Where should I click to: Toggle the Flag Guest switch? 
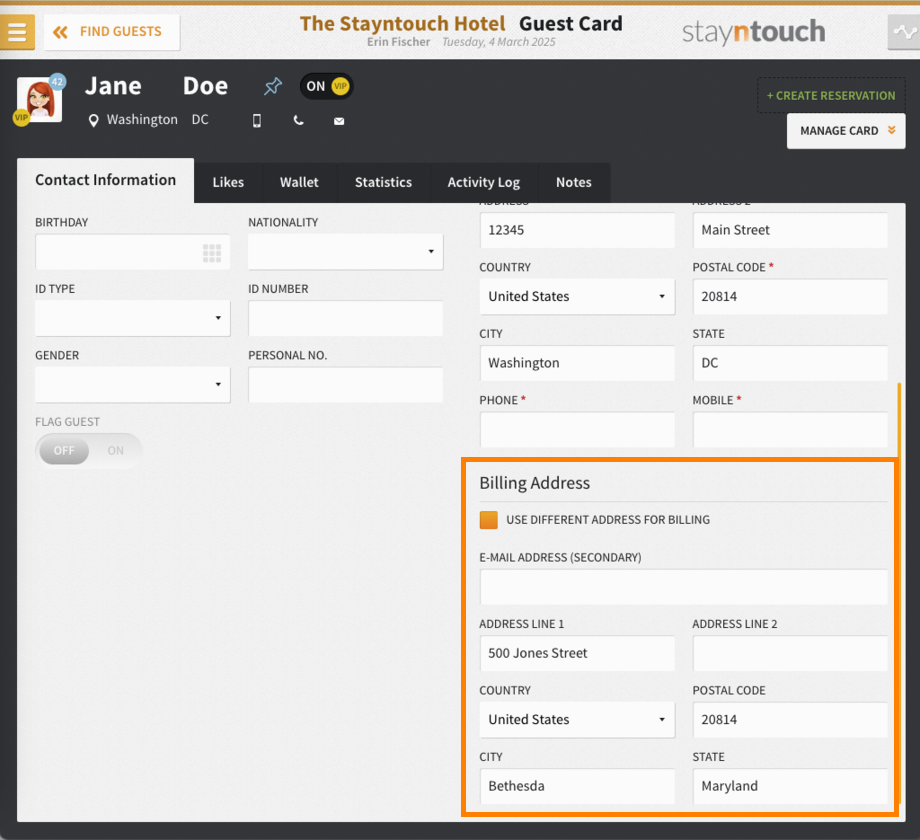point(89,451)
